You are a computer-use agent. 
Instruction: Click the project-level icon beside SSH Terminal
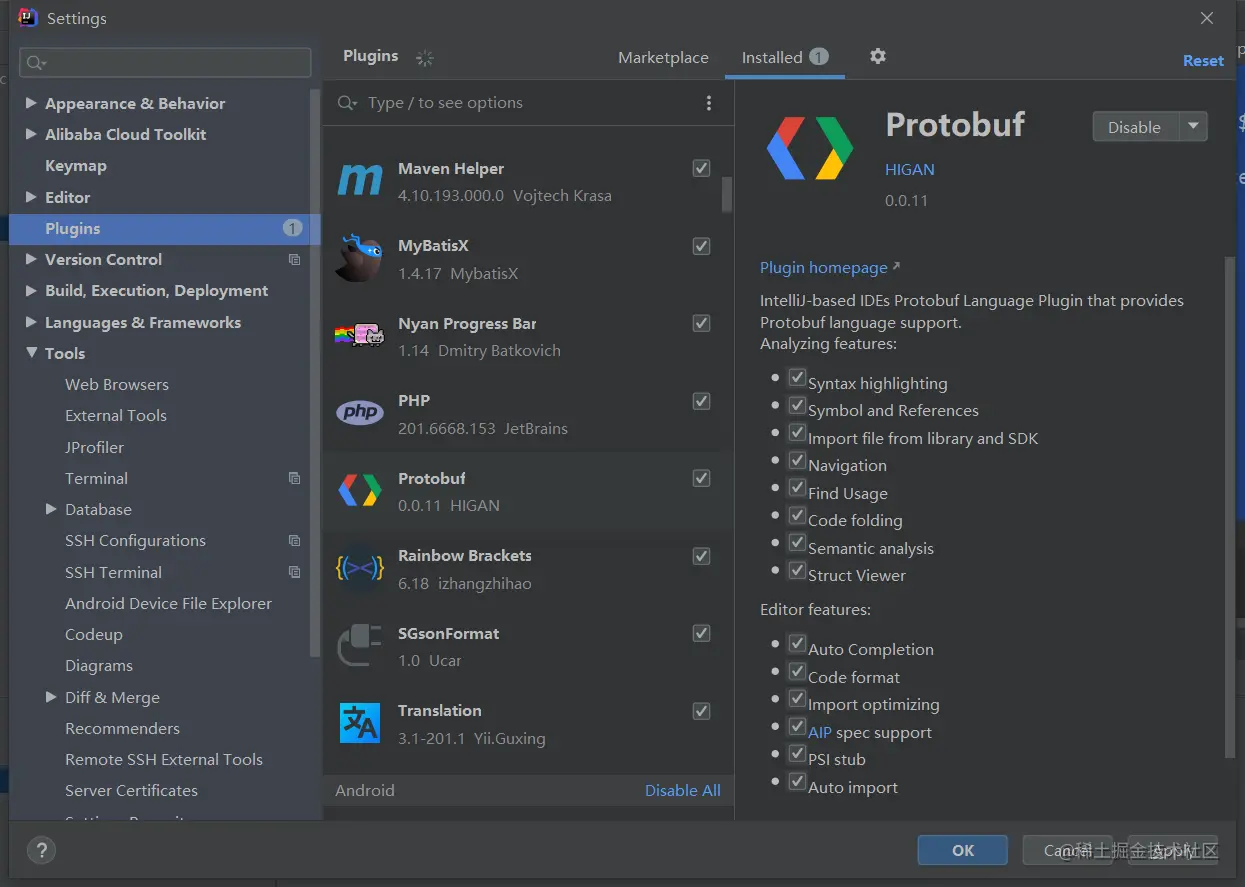point(294,572)
